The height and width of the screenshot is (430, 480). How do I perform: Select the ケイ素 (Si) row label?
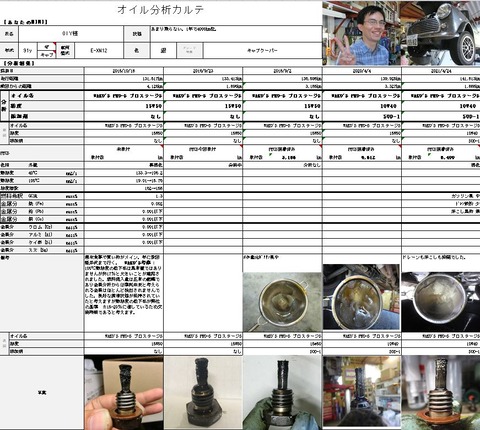click(42, 242)
